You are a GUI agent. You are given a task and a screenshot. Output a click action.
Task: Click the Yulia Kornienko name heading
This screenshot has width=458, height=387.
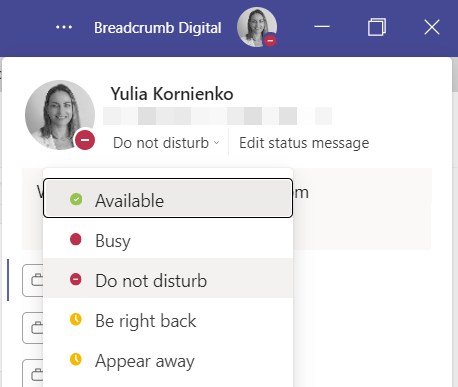coord(172,94)
